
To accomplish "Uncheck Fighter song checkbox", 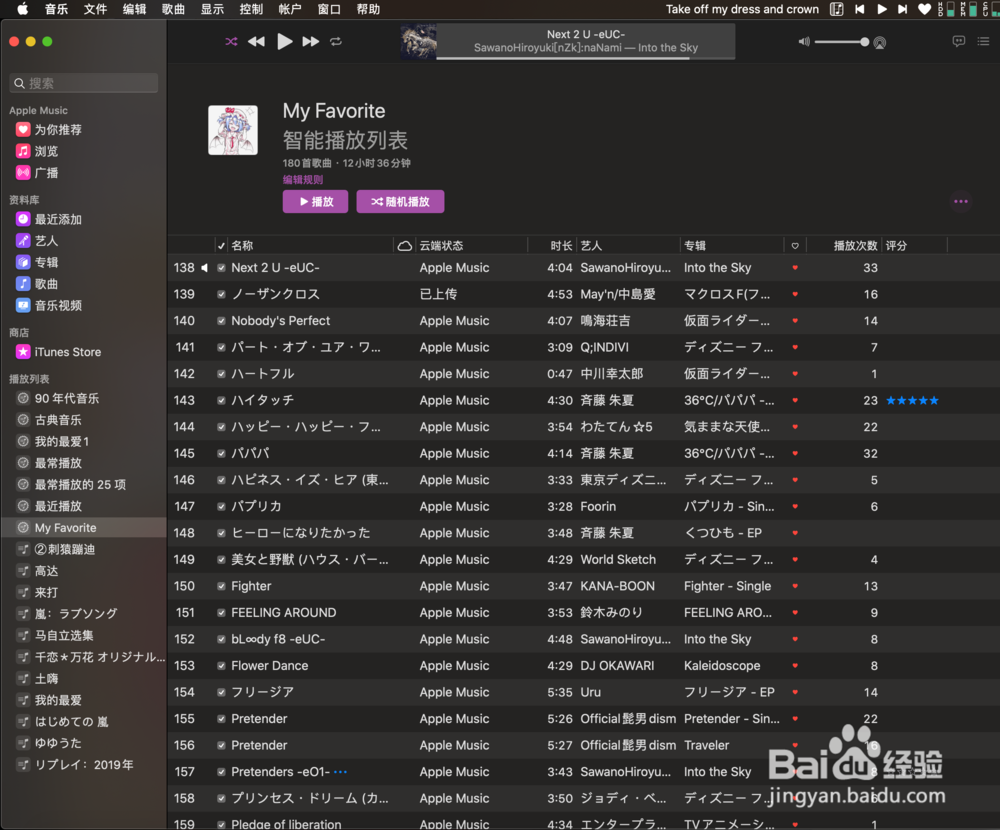I will pos(221,586).
